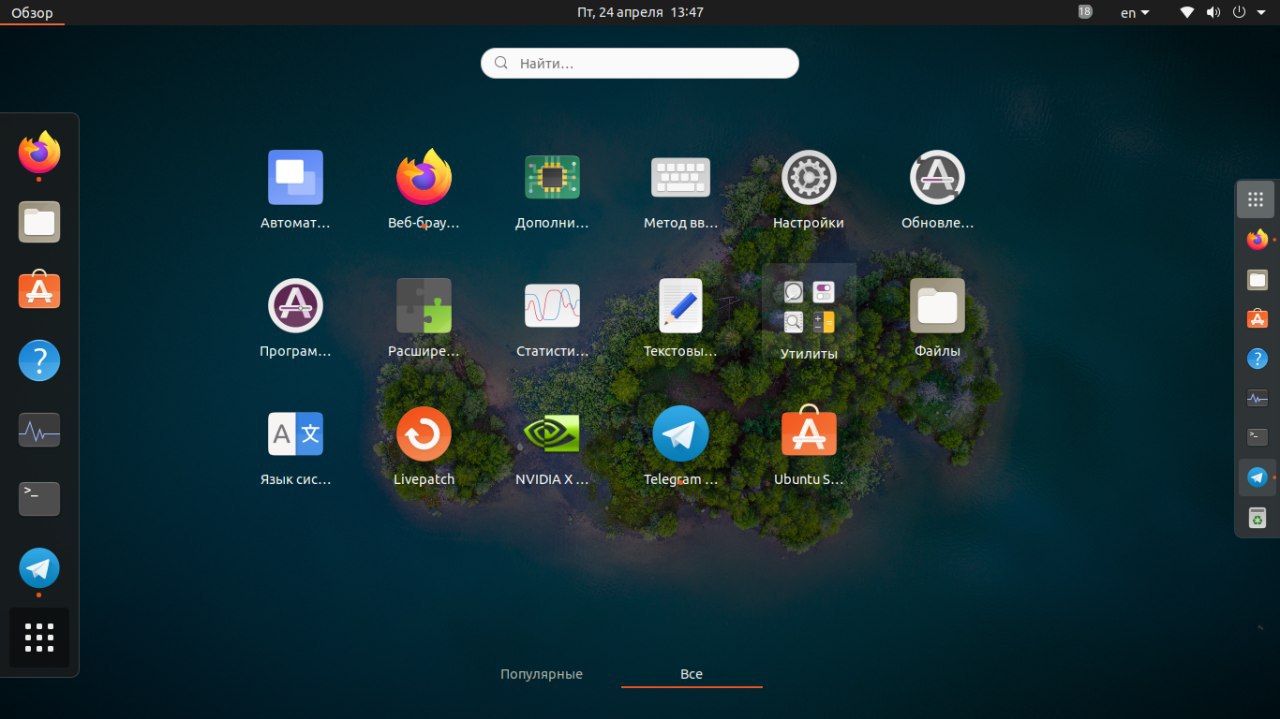Click Firefox in the right side panel
This screenshot has width=1280, height=719.
pyautogui.click(x=1257, y=240)
